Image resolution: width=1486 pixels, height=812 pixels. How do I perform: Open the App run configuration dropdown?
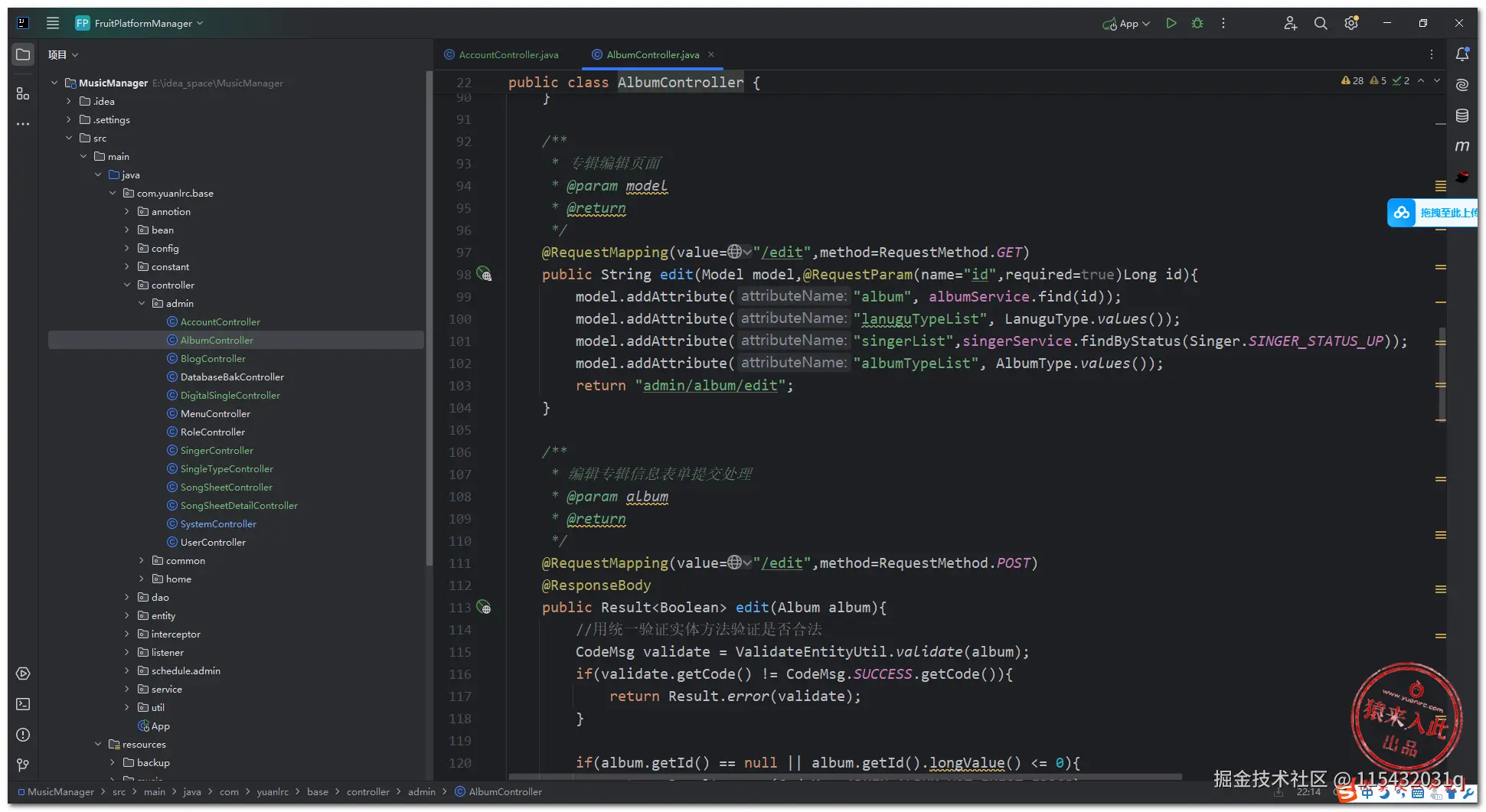click(x=1127, y=24)
